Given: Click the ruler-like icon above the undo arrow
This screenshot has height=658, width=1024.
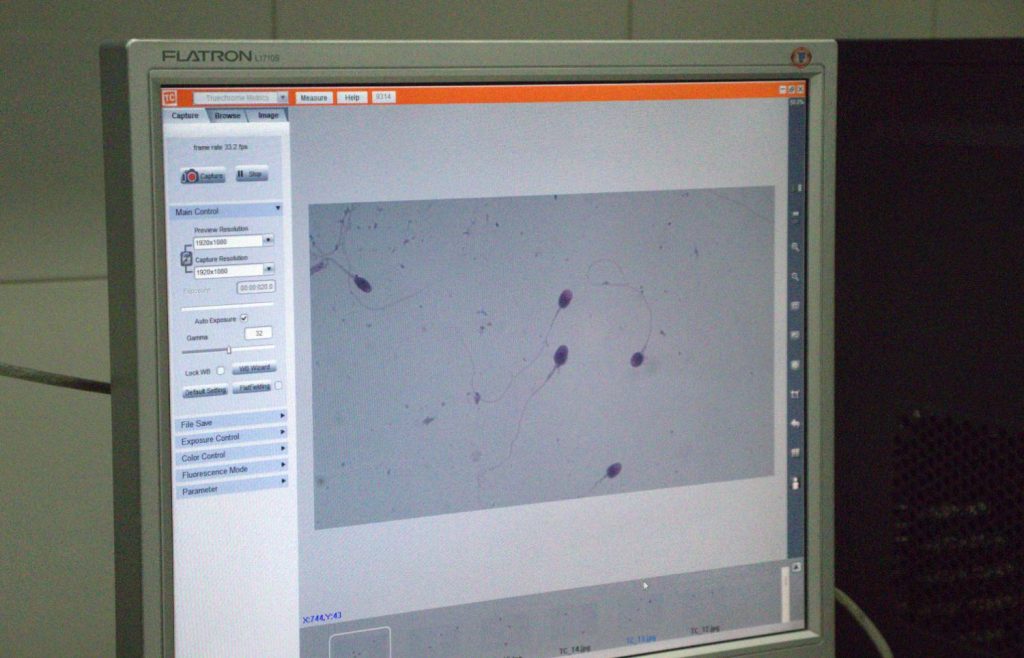Looking at the screenshot, I should coord(795,394).
